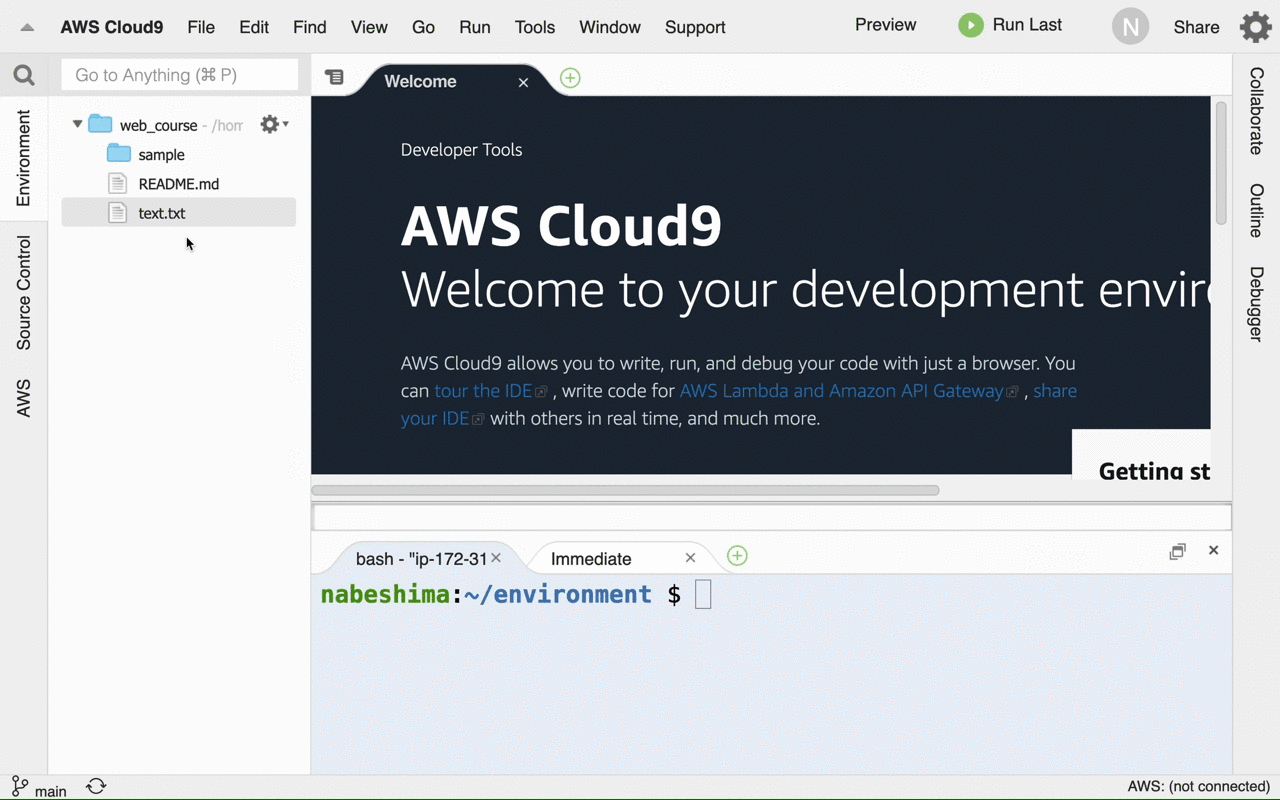1280x800 pixels.
Task: Close the console panel
Action: pos(1213,550)
